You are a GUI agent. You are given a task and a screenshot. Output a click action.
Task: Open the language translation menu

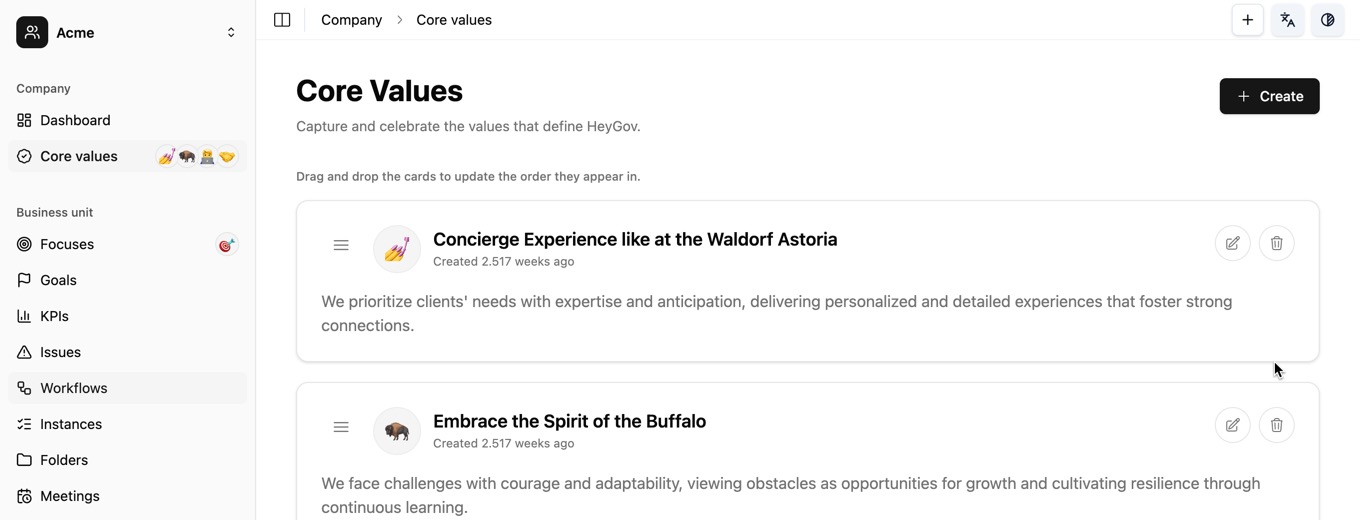[x=1287, y=20]
